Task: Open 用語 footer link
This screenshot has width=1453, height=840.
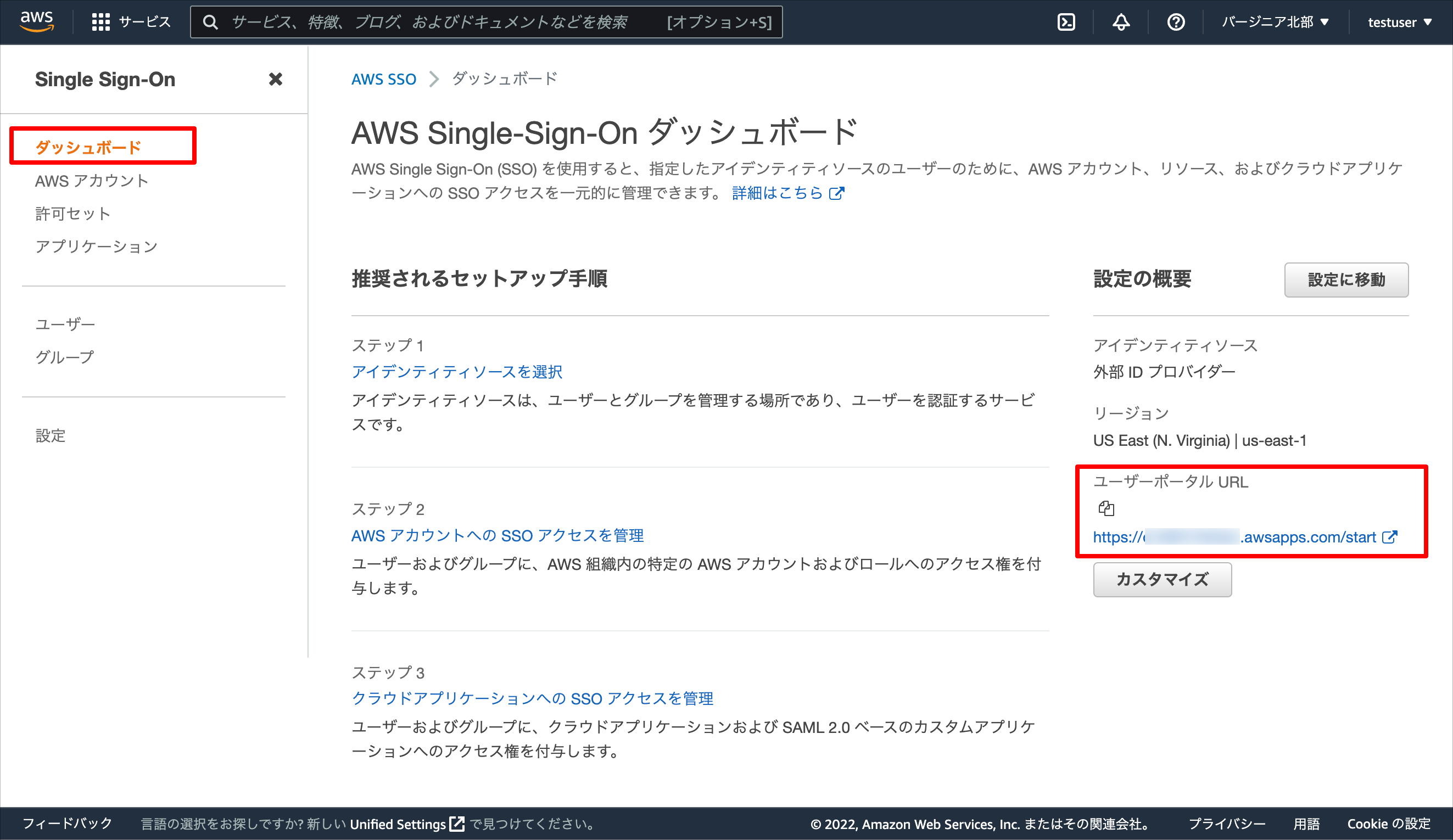Action: pyautogui.click(x=1306, y=824)
